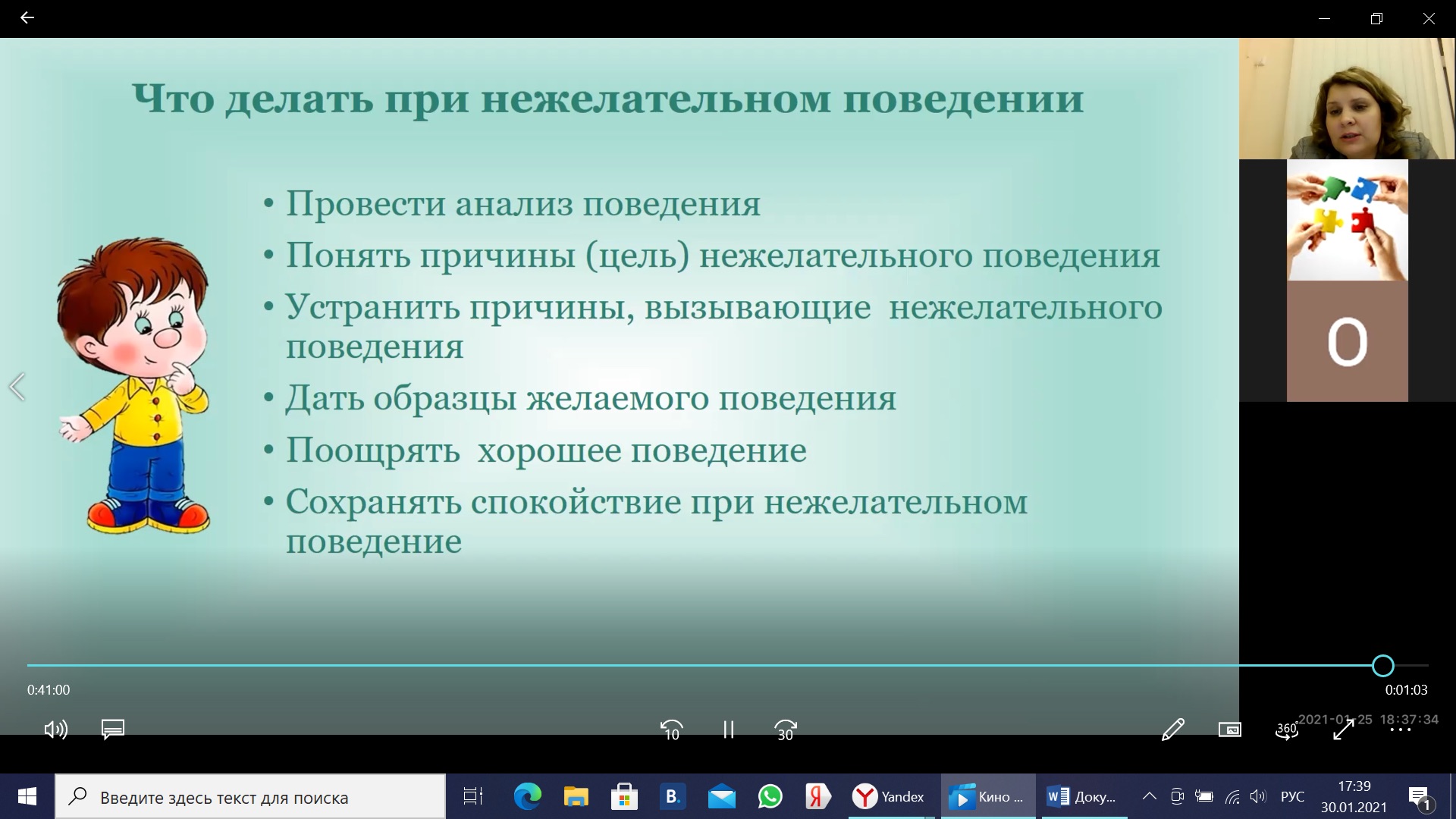Click the presenter webcam thumbnail
The width and height of the screenshot is (1456, 819).
tap(1347, 99)
